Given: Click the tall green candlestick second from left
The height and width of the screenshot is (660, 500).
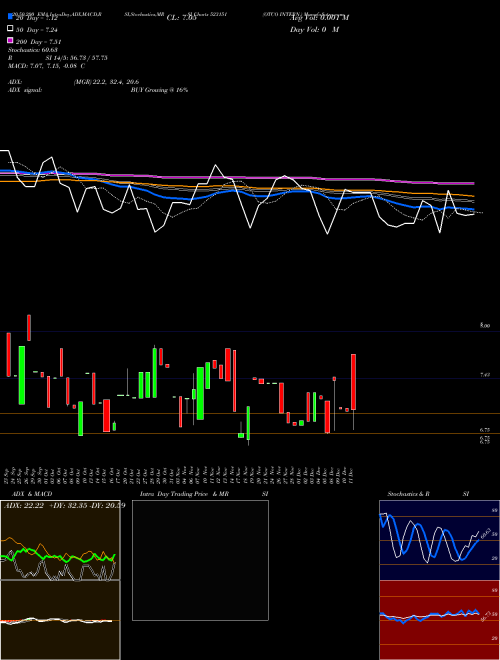Looking at the screenshot, I should pos(21,375).
